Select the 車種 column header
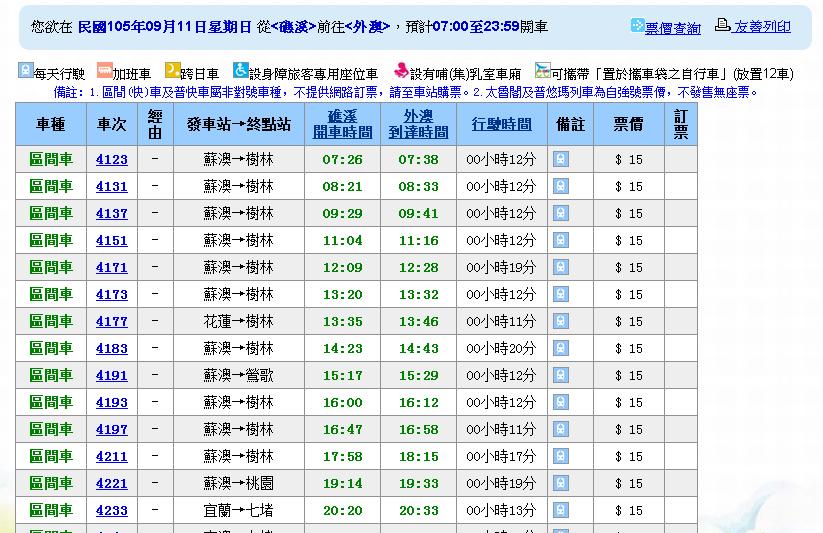 51,124
